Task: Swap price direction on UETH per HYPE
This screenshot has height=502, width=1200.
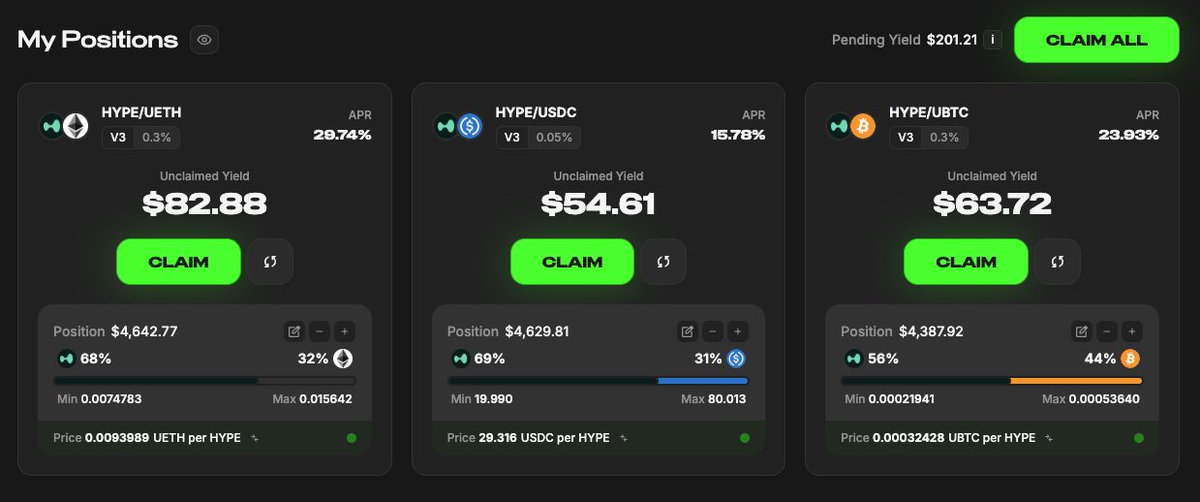Action: pos(254,438)
